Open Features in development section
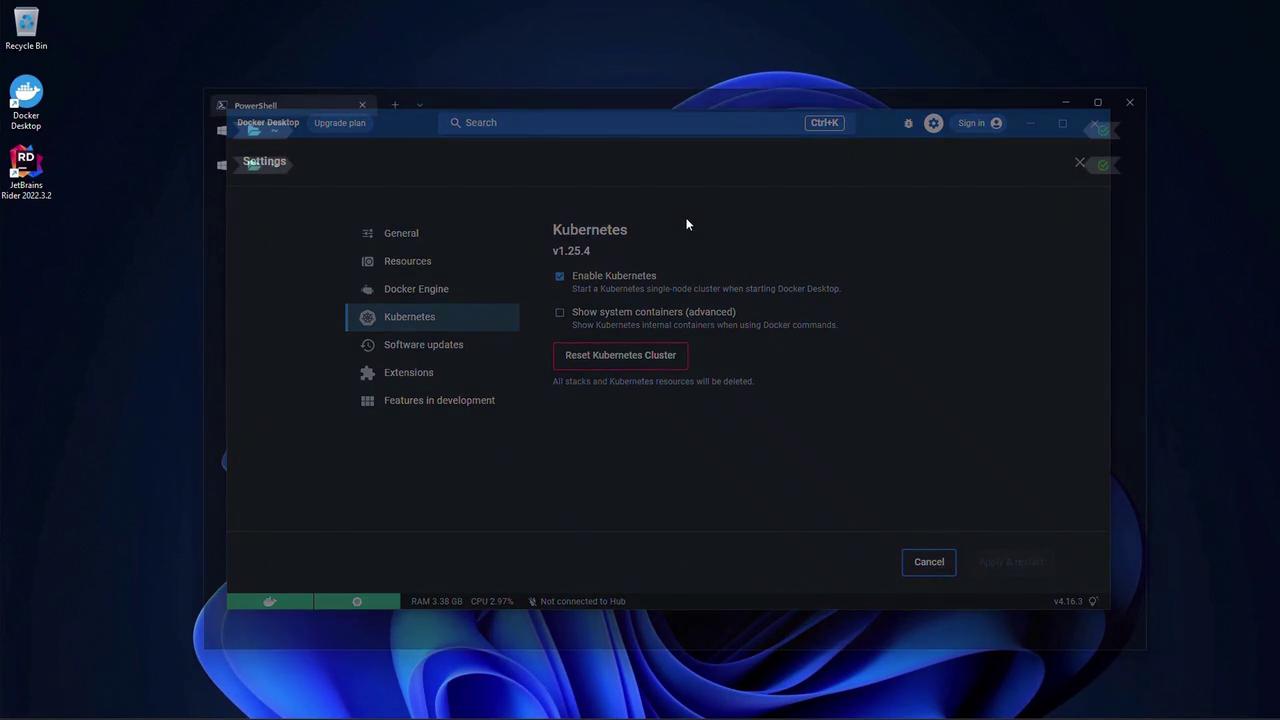 439,400
